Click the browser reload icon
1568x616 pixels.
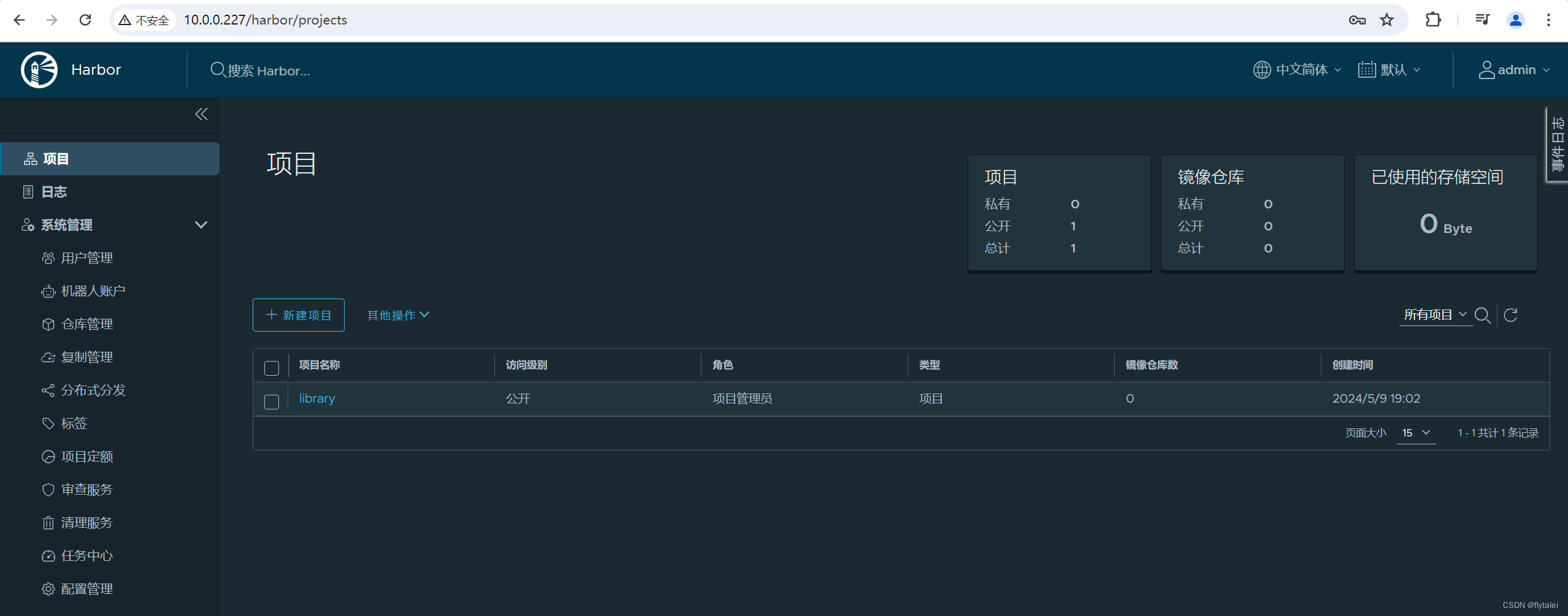[85, 20]
